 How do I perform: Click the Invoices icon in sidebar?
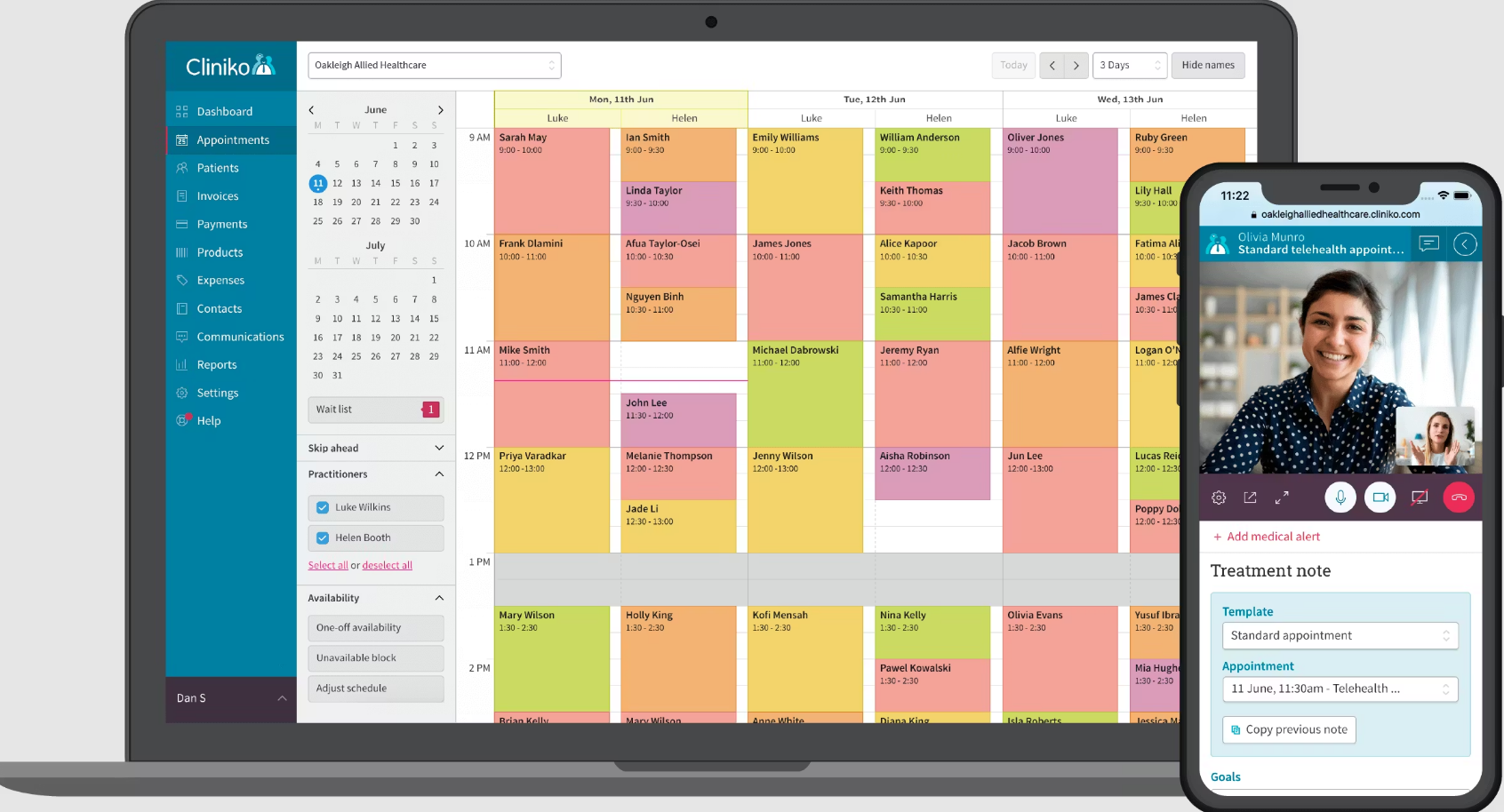click(x=182, y=196)
